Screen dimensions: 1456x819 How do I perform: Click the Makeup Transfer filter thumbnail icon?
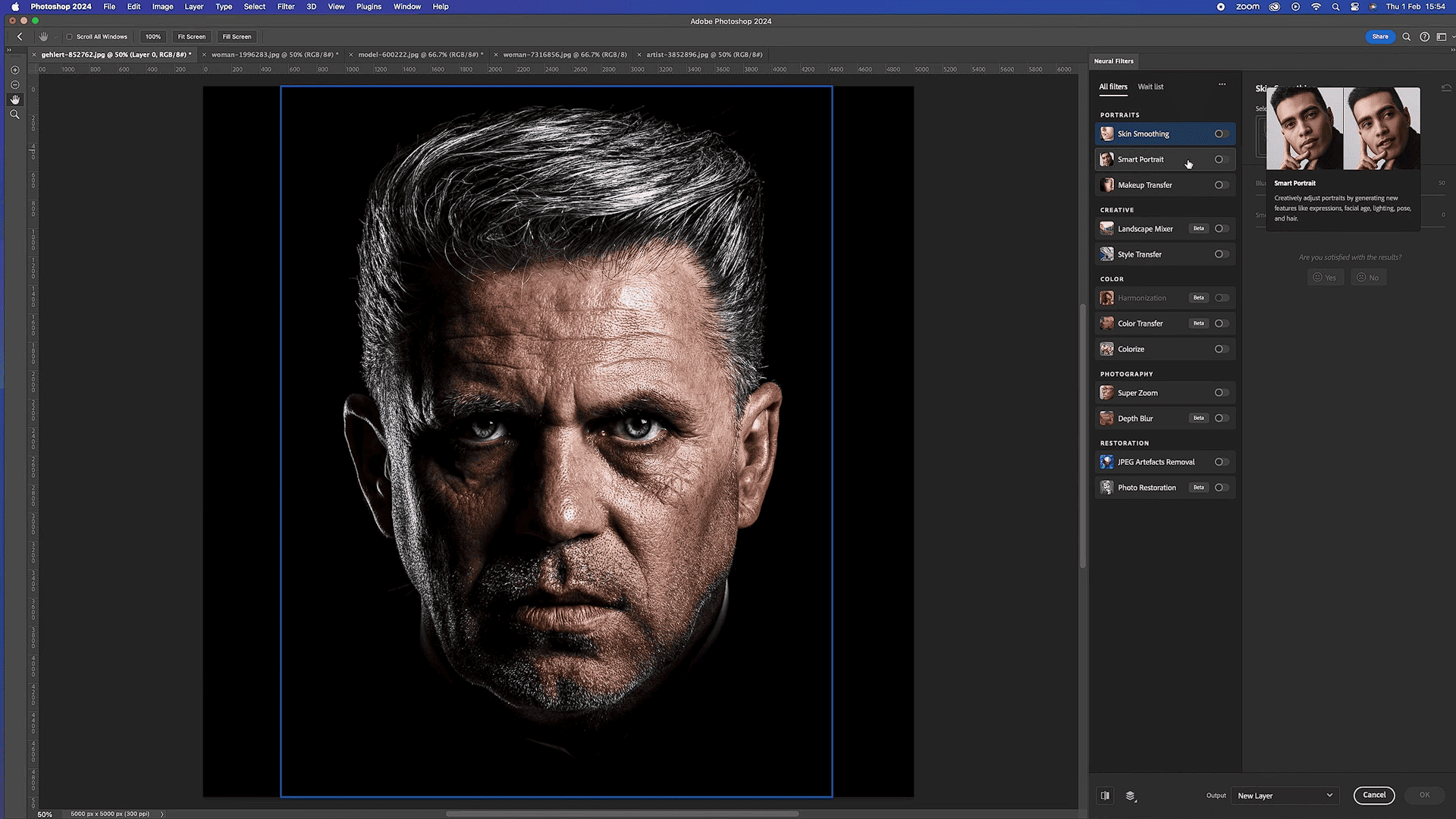[1107, 185]
